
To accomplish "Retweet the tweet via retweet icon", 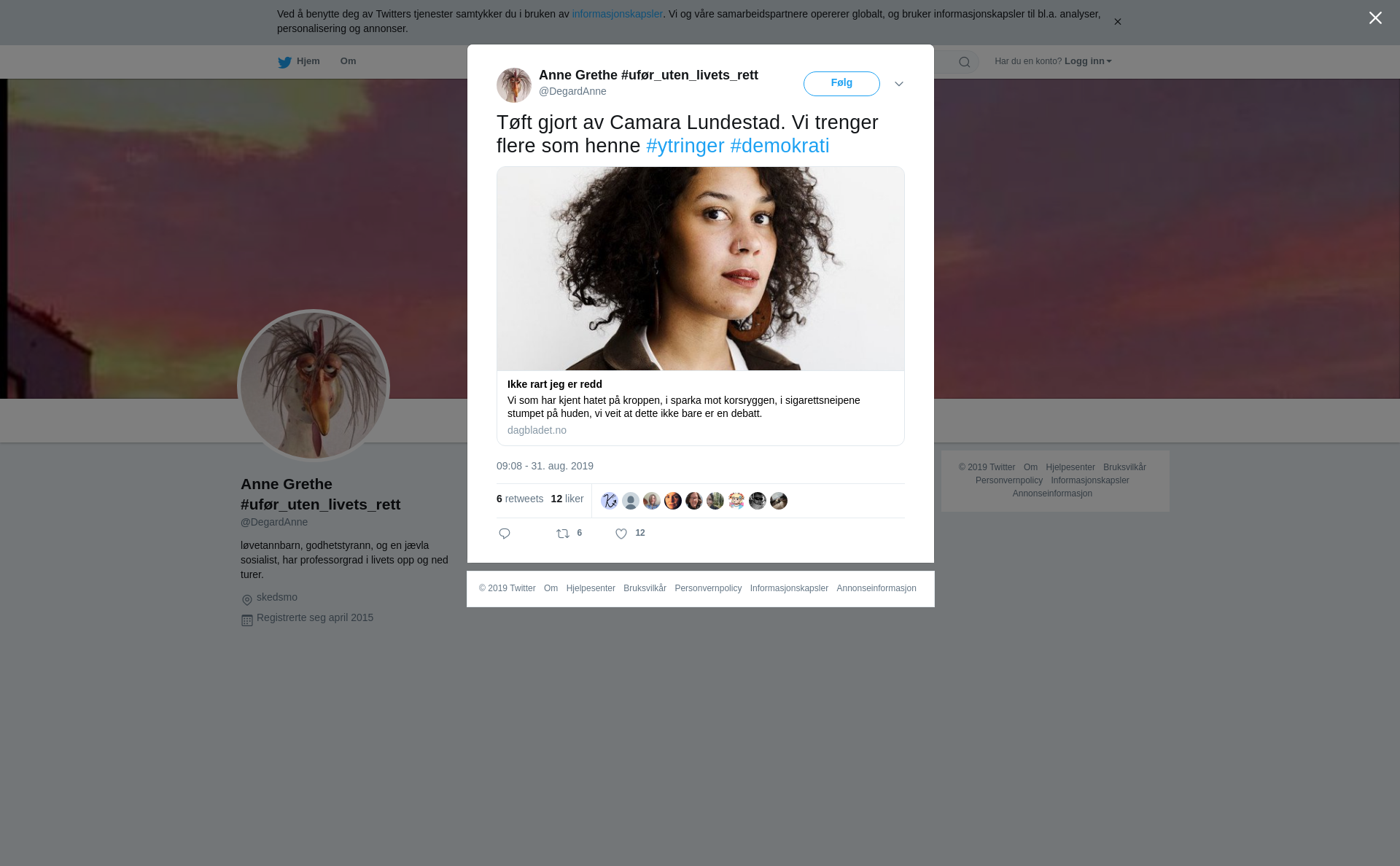I will pos(563,534).
